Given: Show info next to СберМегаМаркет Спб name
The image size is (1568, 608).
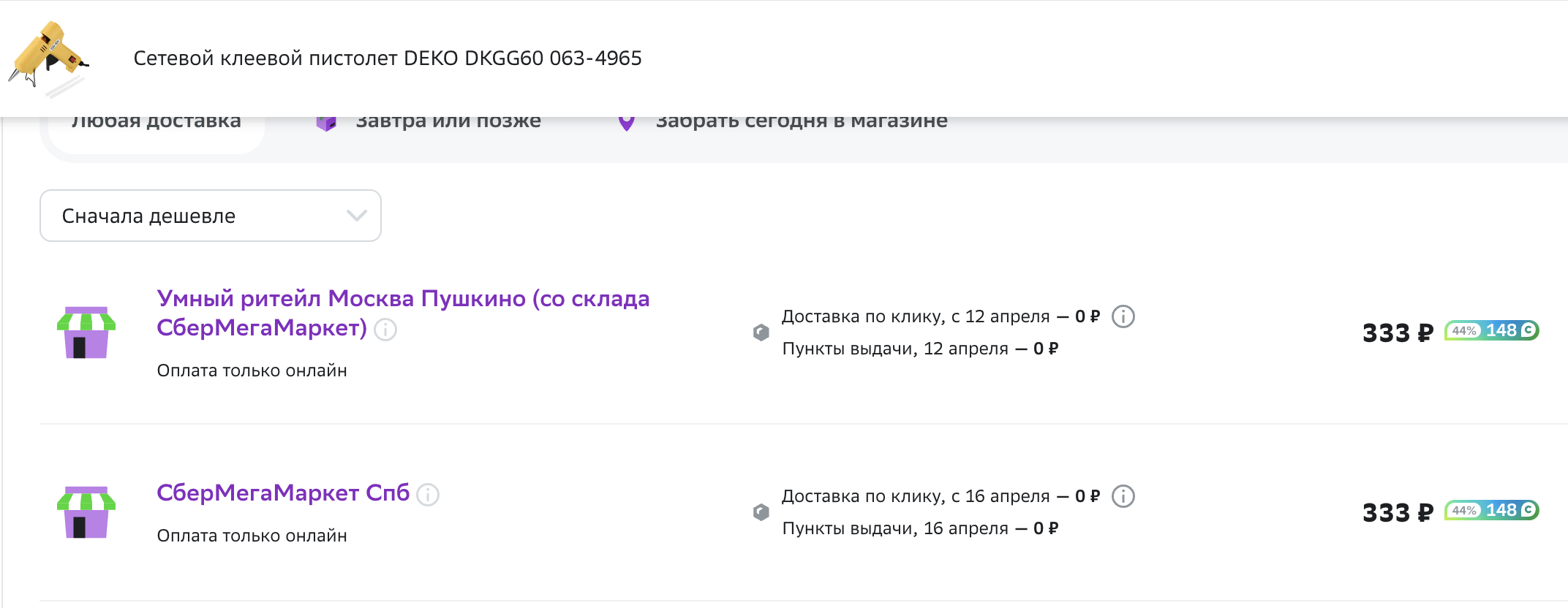Looking at the screenshot, I should coord(428,495).
